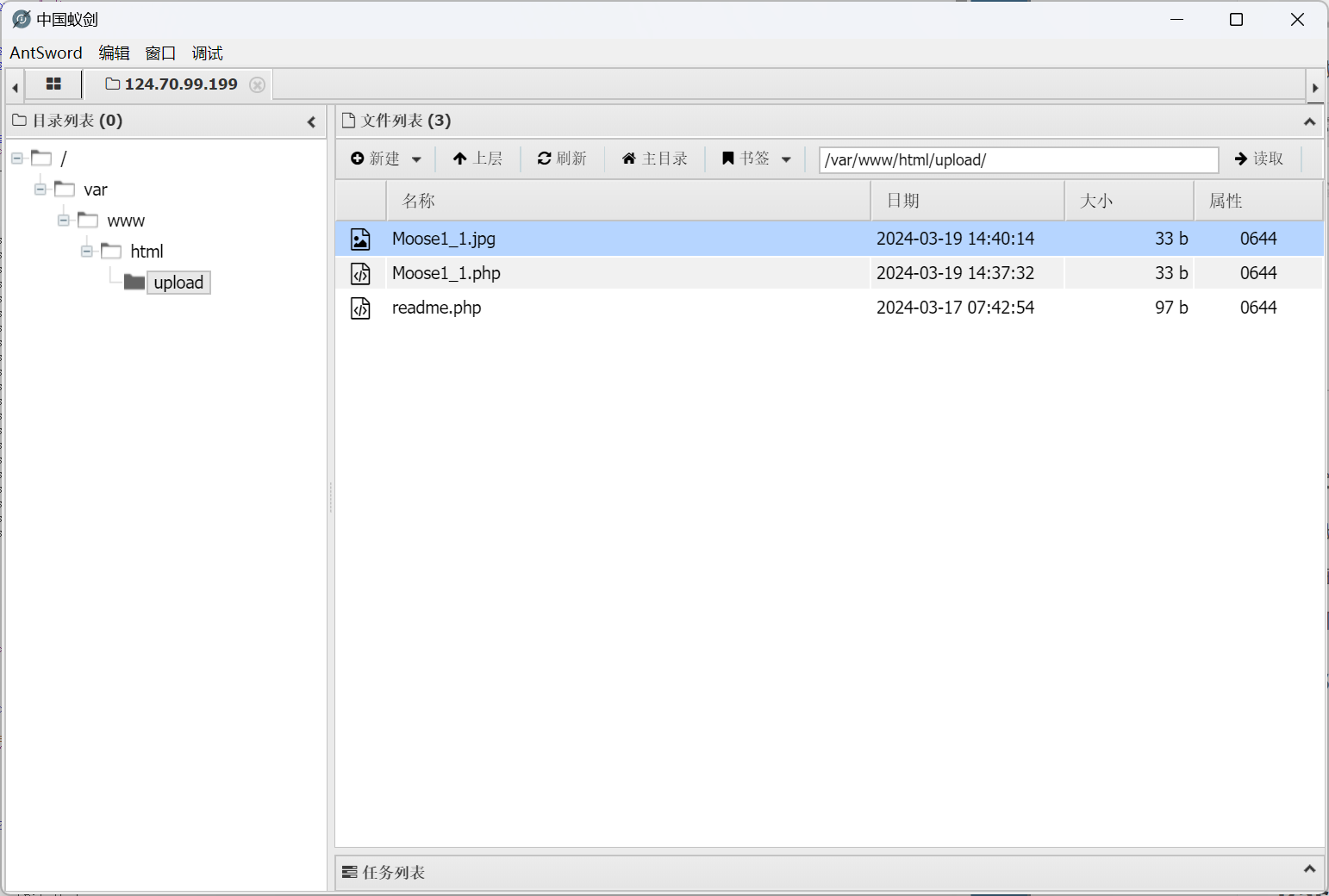Go to home directory via 主目录

point(655,159)
